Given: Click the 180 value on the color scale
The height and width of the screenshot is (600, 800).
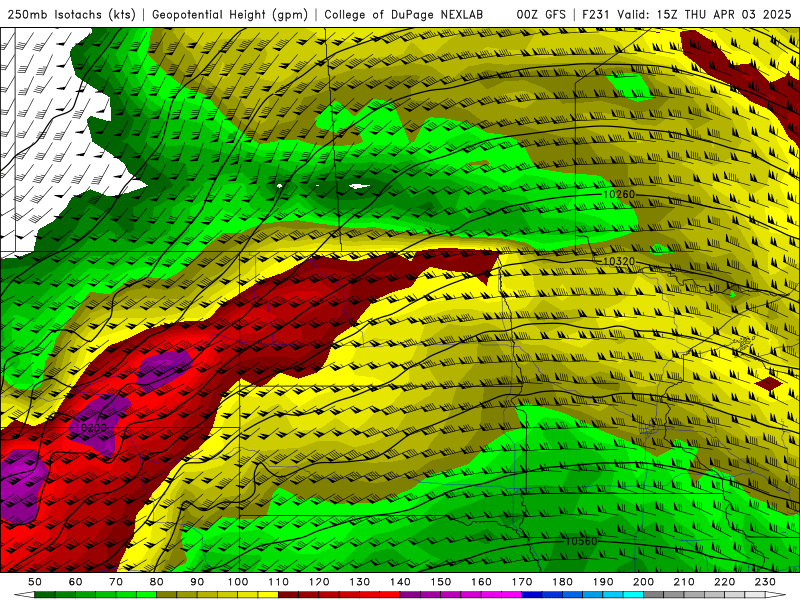Looking at the screenshot, I should [562, 582].
